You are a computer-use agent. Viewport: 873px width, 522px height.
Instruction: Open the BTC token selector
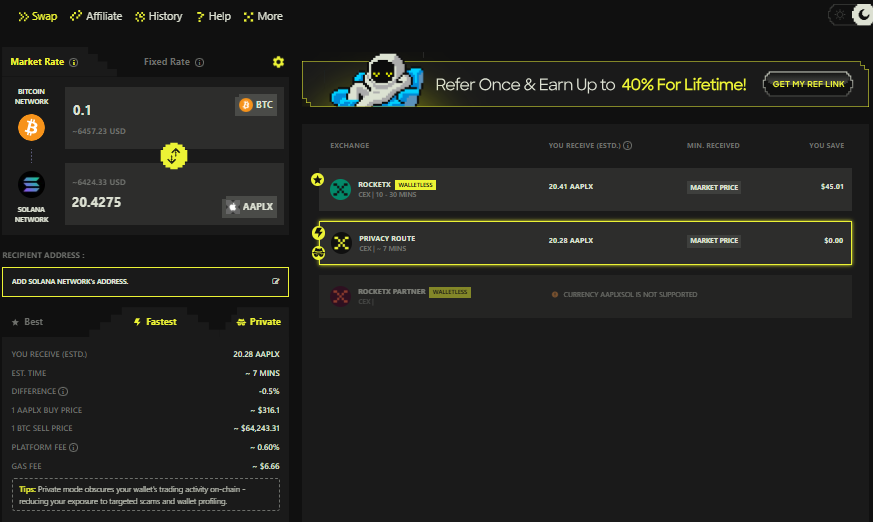coord(256,105)
